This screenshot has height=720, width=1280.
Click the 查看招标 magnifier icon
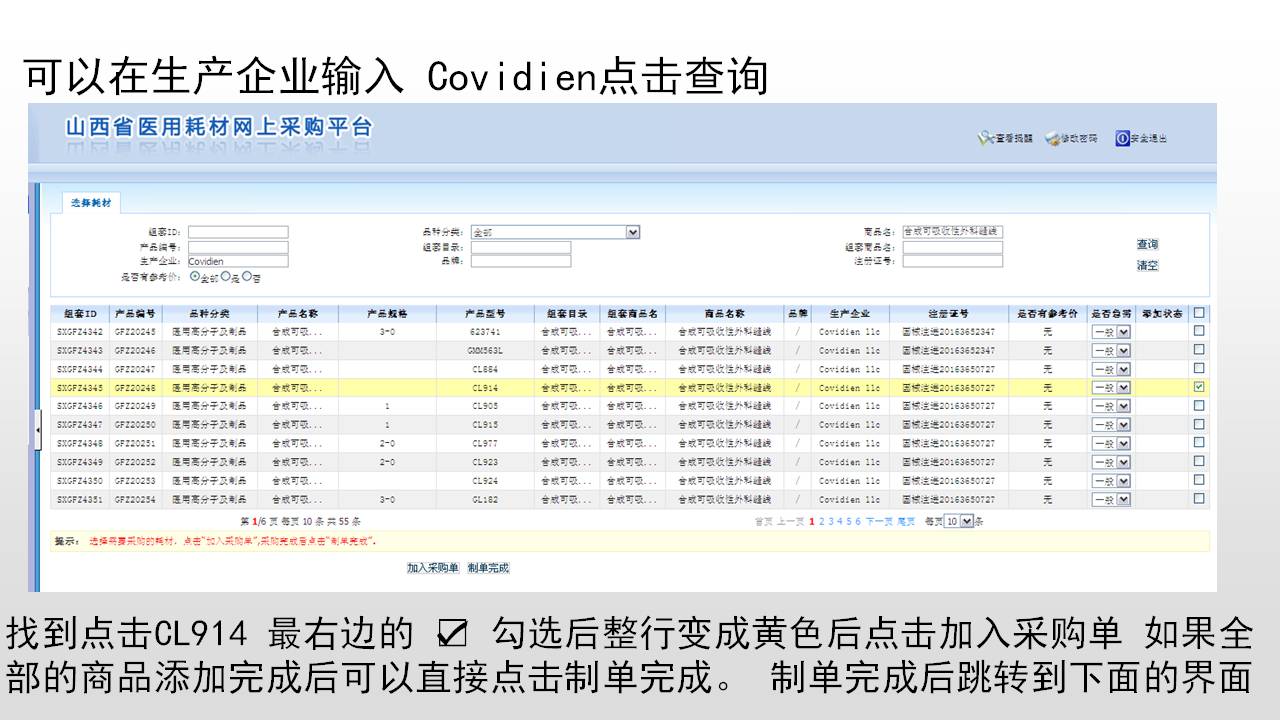point(985,138)
